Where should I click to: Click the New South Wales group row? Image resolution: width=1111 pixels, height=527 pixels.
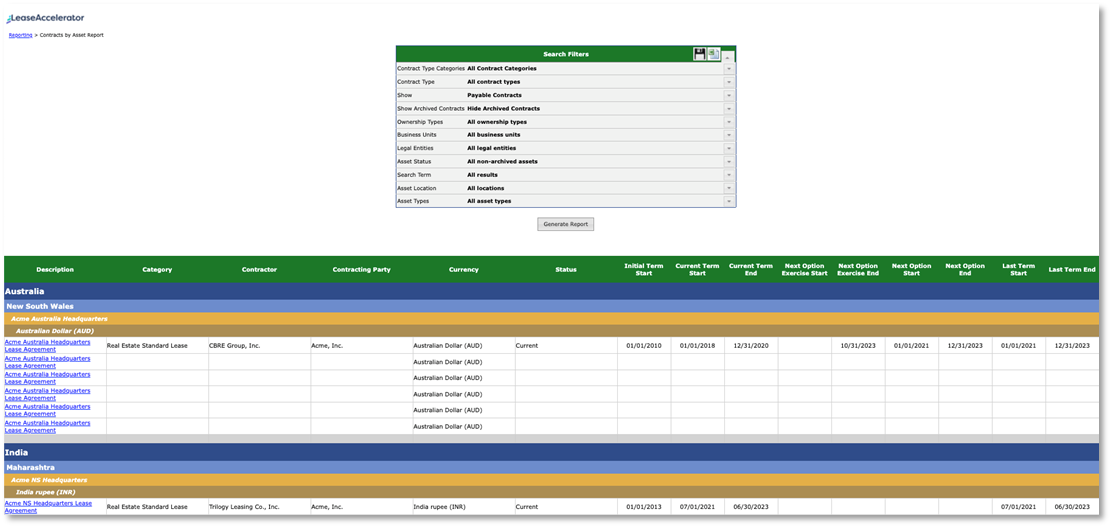point(551,306)
